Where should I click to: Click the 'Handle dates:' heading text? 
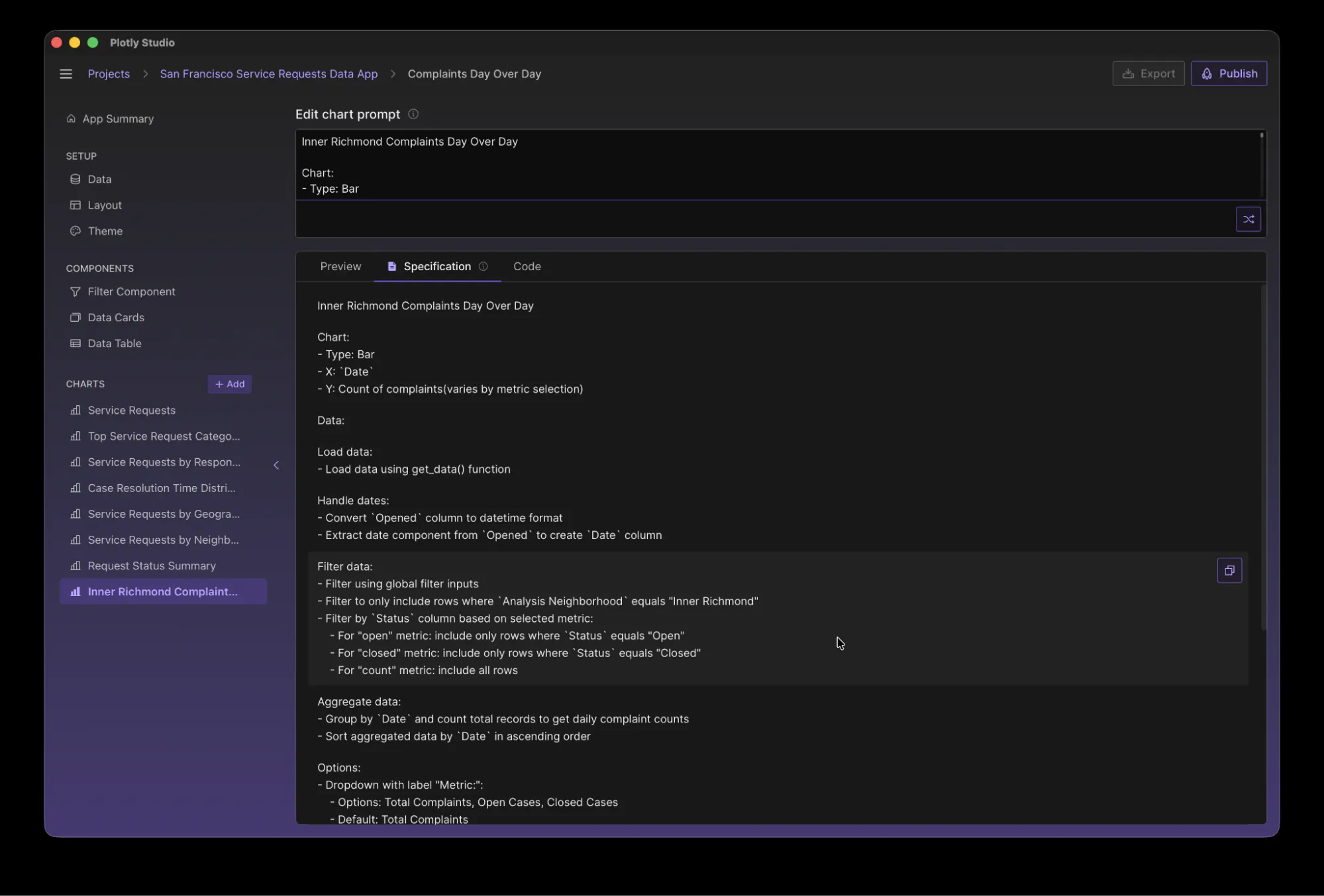(353, 501)
